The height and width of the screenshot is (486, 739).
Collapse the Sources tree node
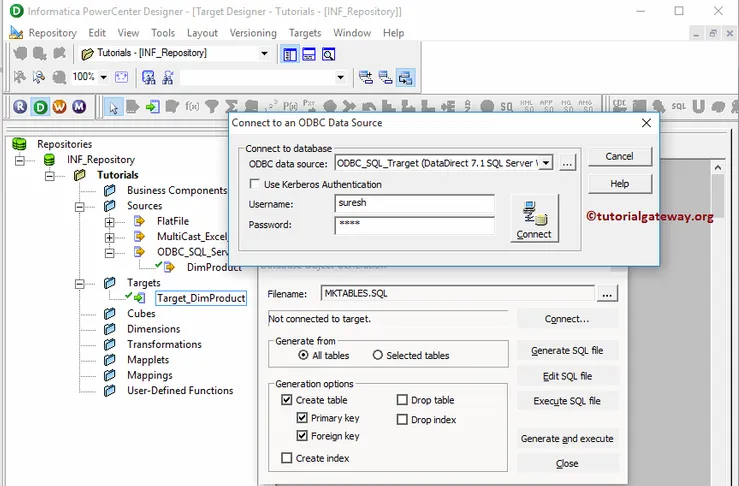pos(80,206)
